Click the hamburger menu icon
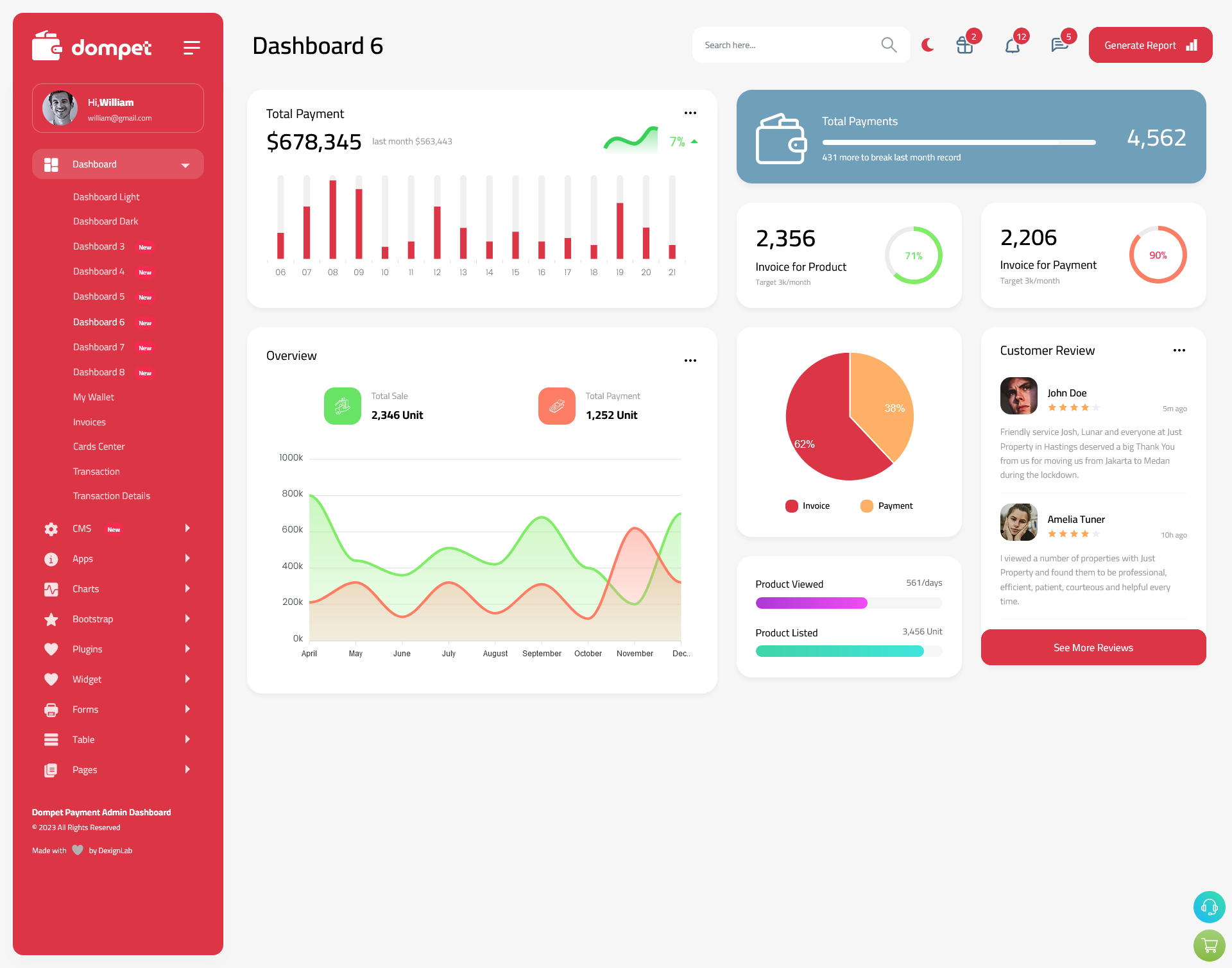This screenshot has width=1232, height=968. 193,46
